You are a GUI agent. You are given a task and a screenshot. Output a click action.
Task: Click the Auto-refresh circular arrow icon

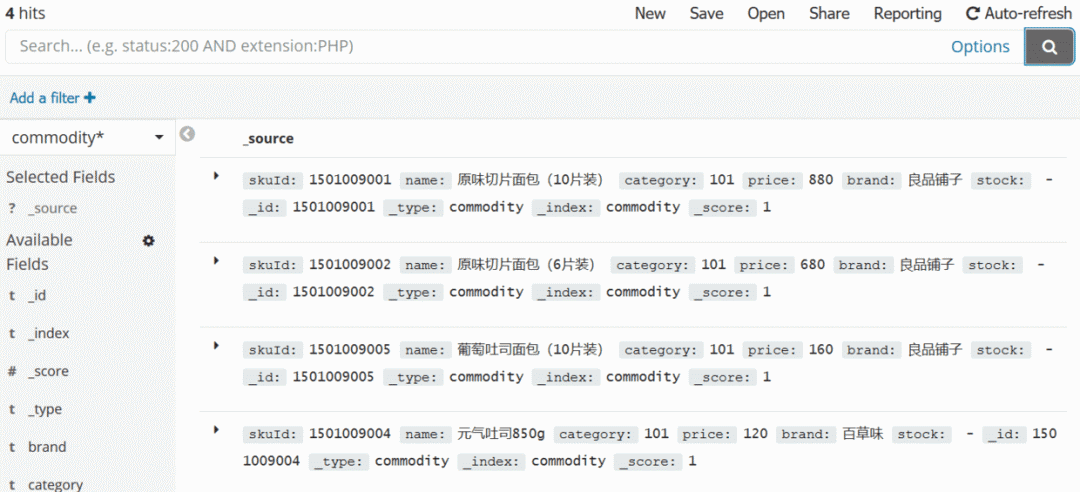tap(973, 14)
